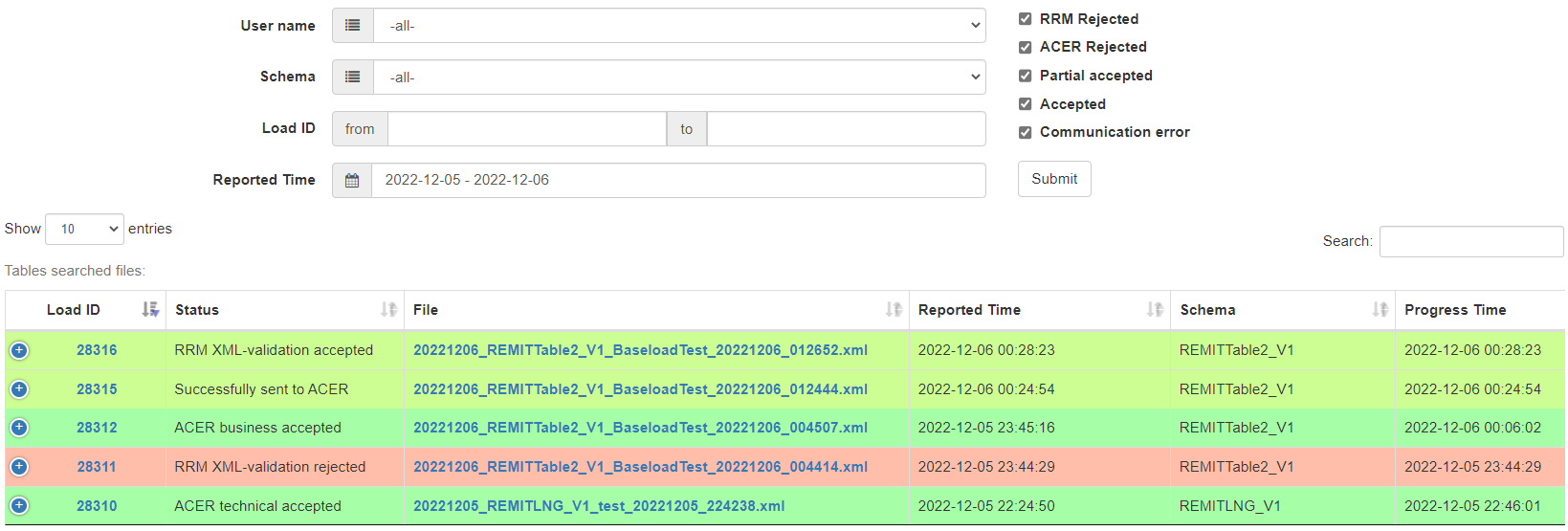1568x531 pixels.
Task: Click the calendar icon for Reported Time
Action: [x=352, y=181]
